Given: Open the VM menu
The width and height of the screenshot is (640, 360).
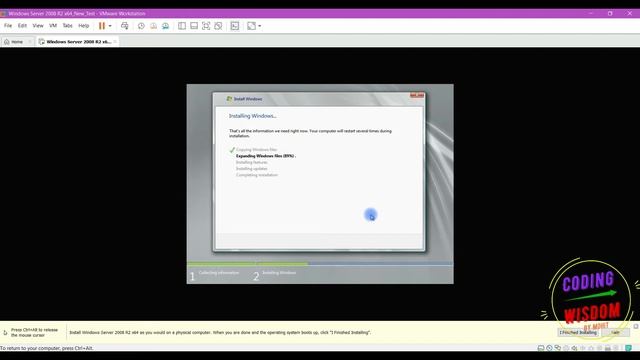Looking at the screenshot, I should click(x=53, y=26).
